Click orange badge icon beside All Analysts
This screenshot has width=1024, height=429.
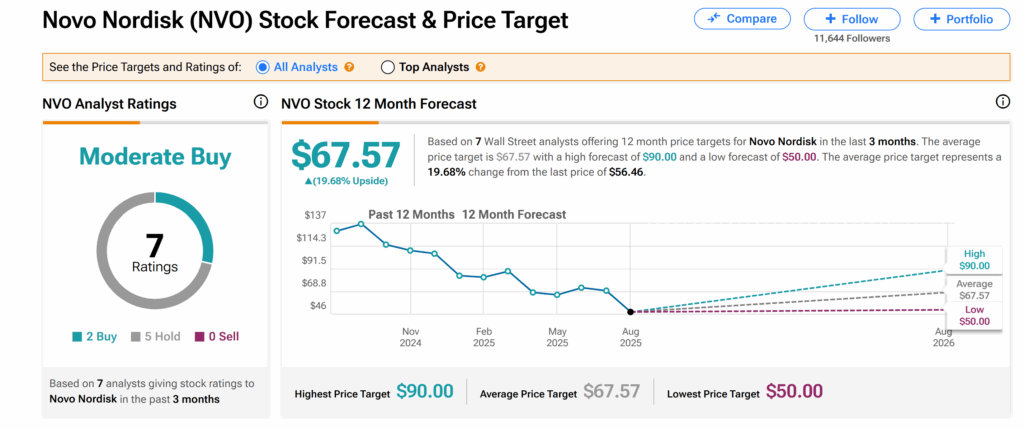[x=349, y=67]
